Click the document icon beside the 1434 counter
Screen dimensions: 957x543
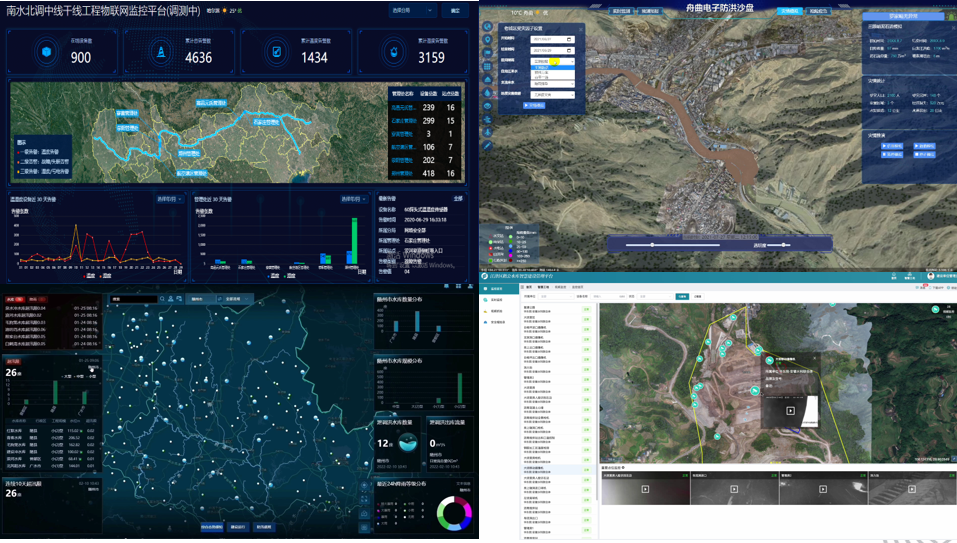click(x=277, y=50)
